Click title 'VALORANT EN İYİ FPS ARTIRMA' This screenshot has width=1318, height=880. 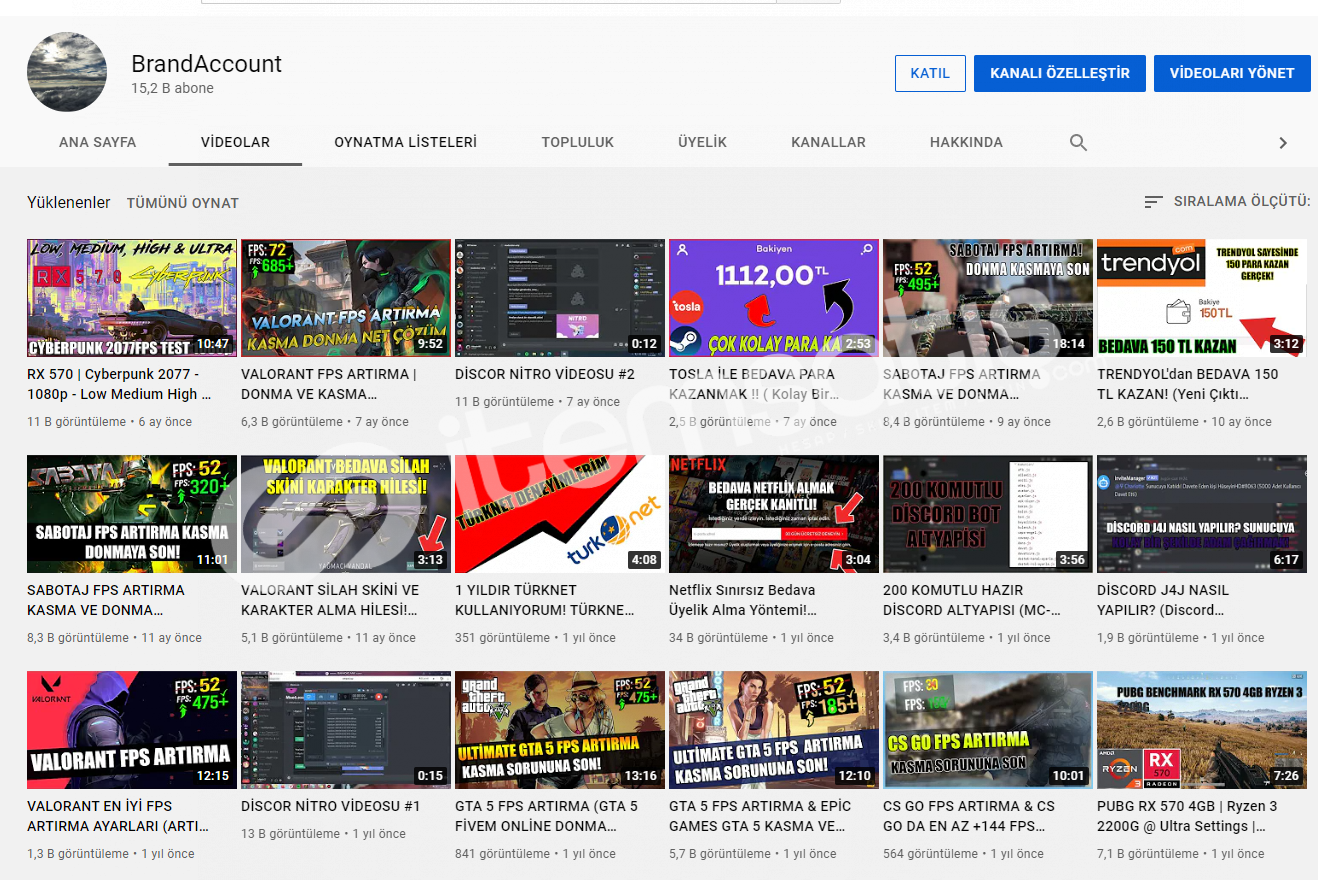[117, 816]
